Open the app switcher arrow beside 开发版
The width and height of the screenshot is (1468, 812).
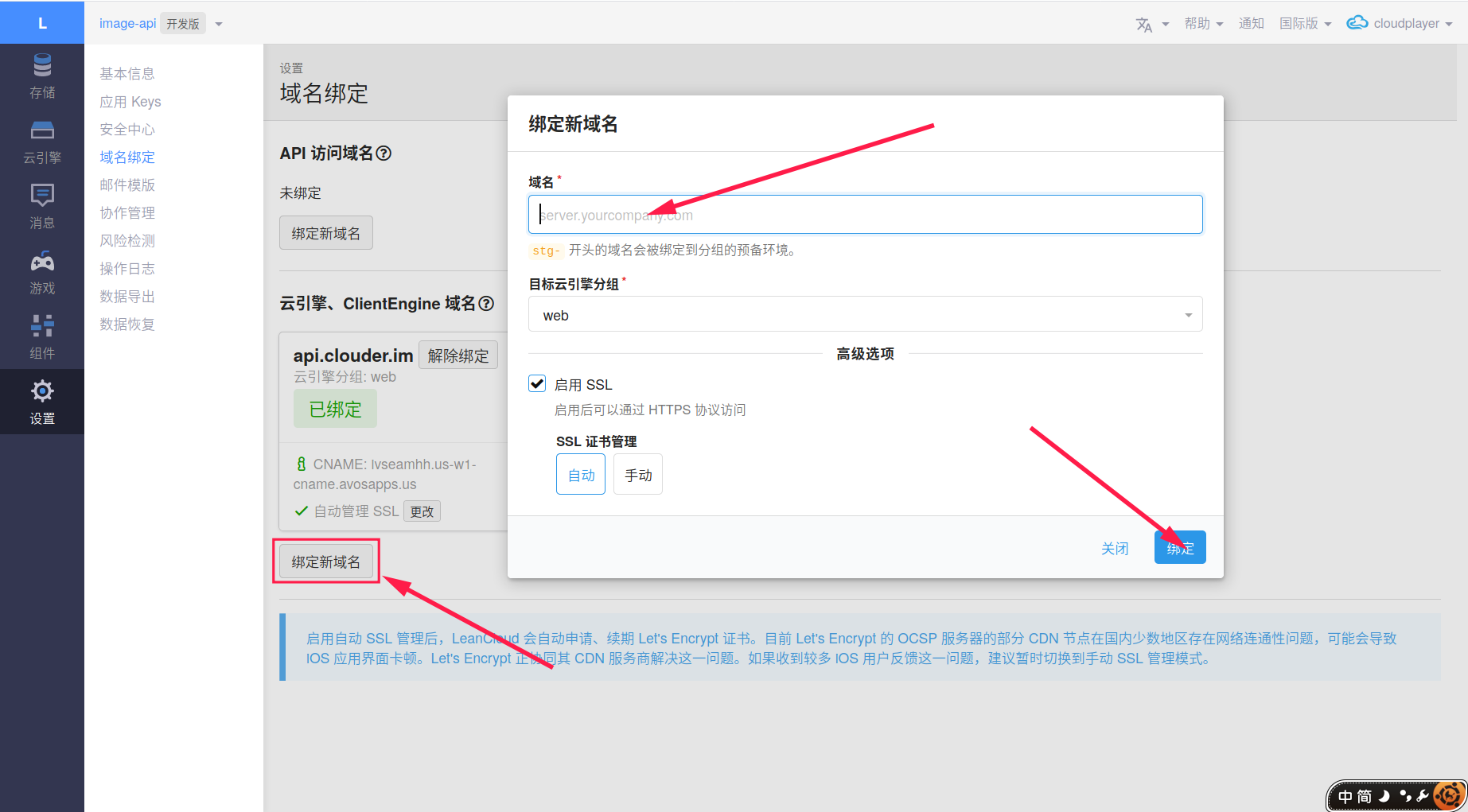pyautogui.click(x=219, y=24)
